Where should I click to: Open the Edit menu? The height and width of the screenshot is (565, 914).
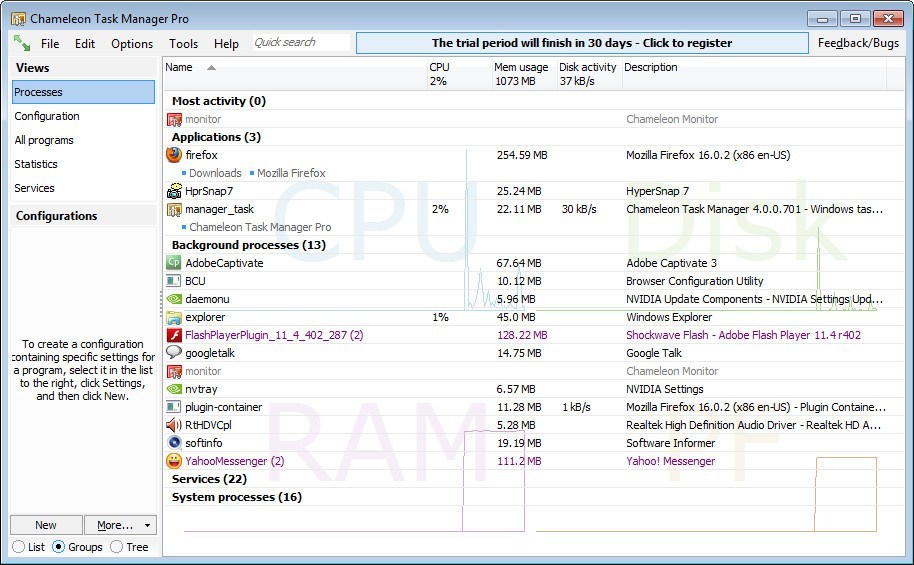click(x=85, y=44)
